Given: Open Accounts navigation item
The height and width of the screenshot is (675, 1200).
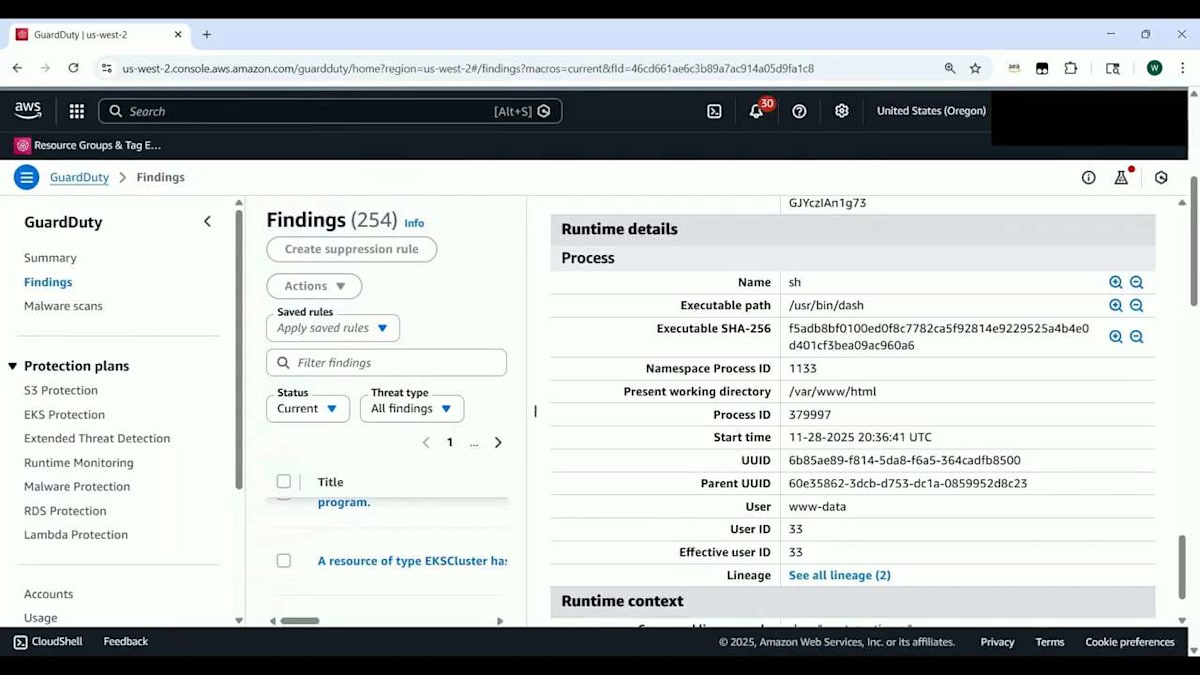Looking at the screenshot, I should [49, 594].
